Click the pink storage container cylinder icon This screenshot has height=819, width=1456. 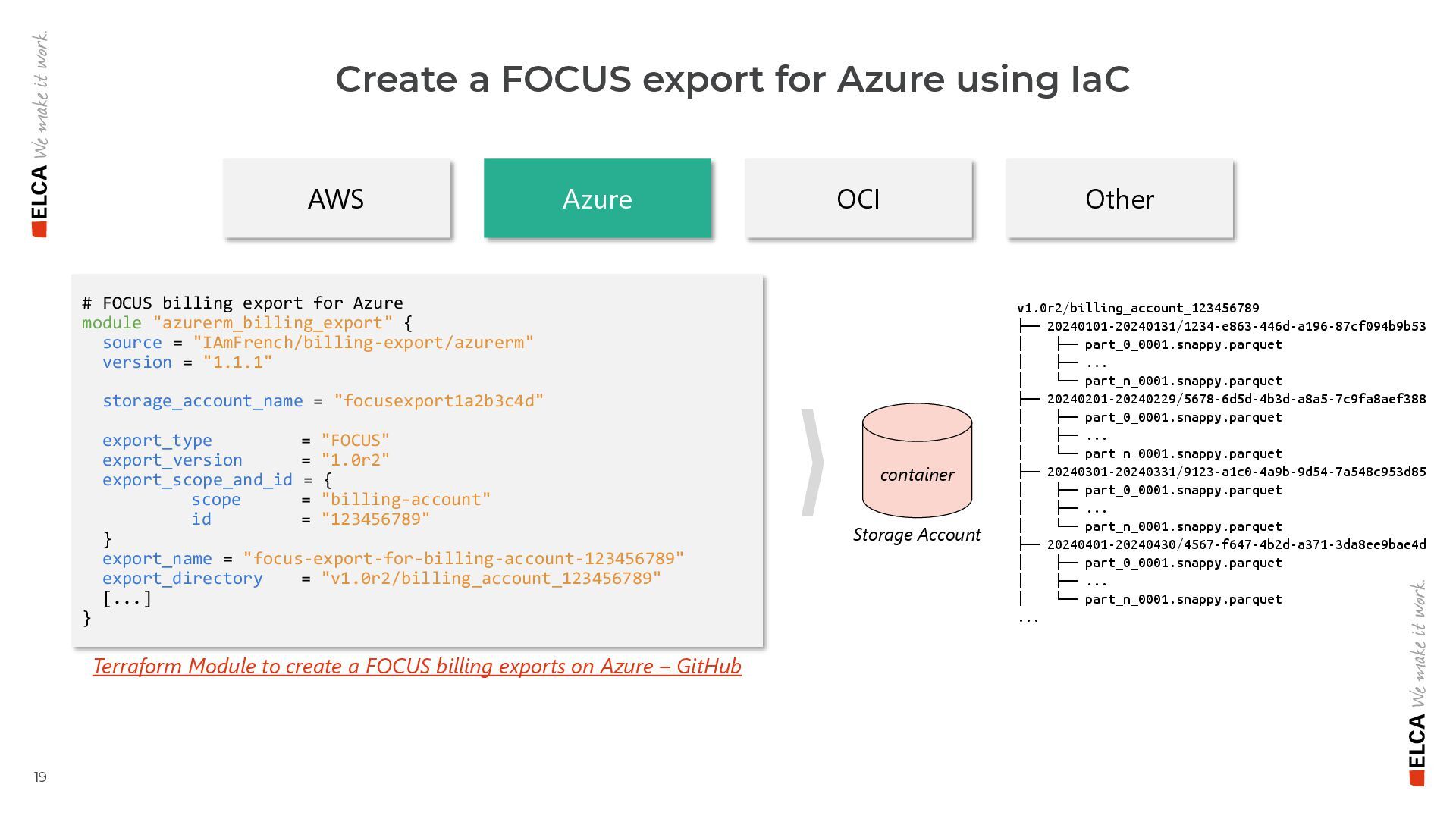(x=917, y=460)
